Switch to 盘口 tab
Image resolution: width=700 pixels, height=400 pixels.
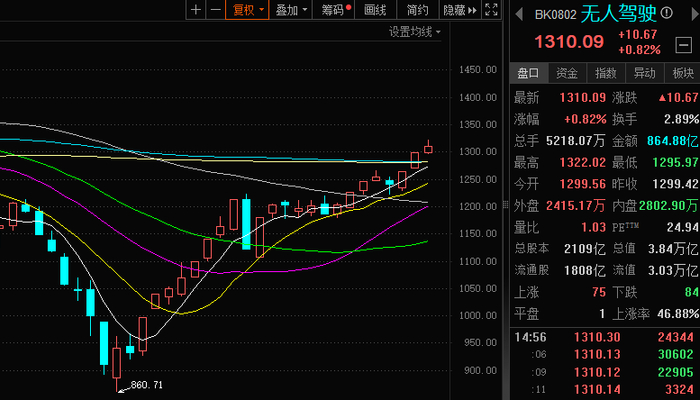tap(529, 73)
